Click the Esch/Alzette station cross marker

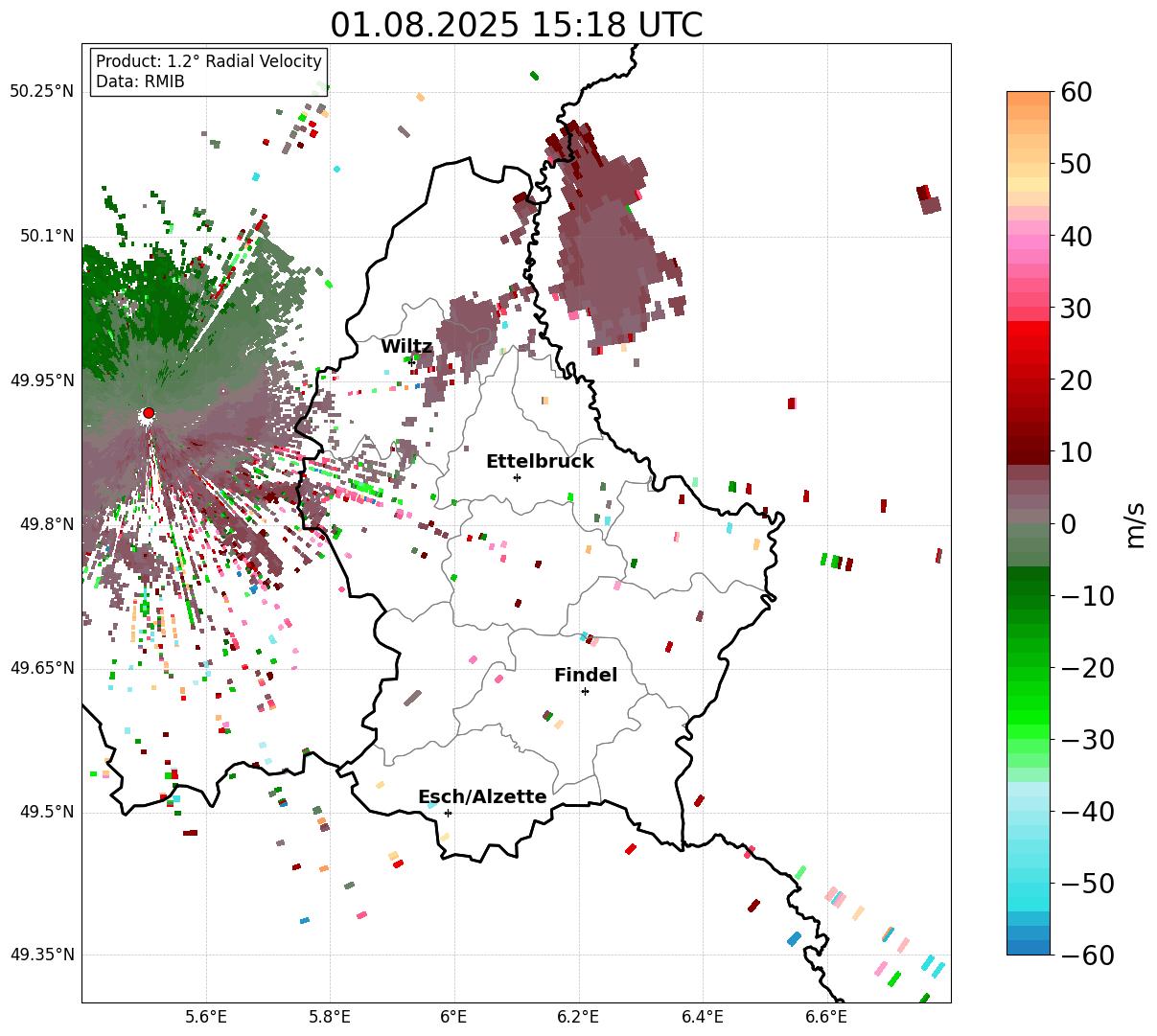point(448,813)
